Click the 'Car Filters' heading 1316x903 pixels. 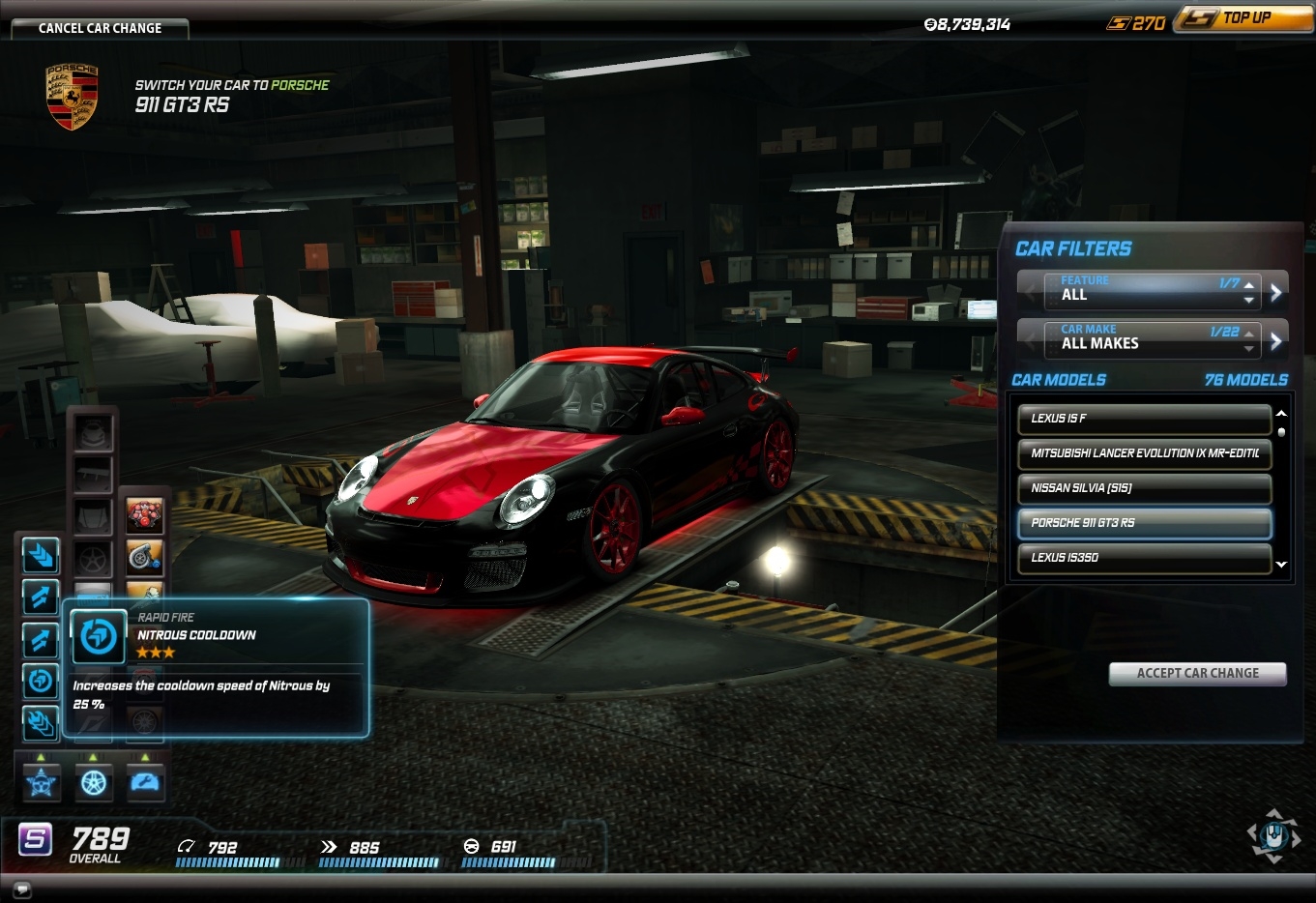tap(1073, 248)
